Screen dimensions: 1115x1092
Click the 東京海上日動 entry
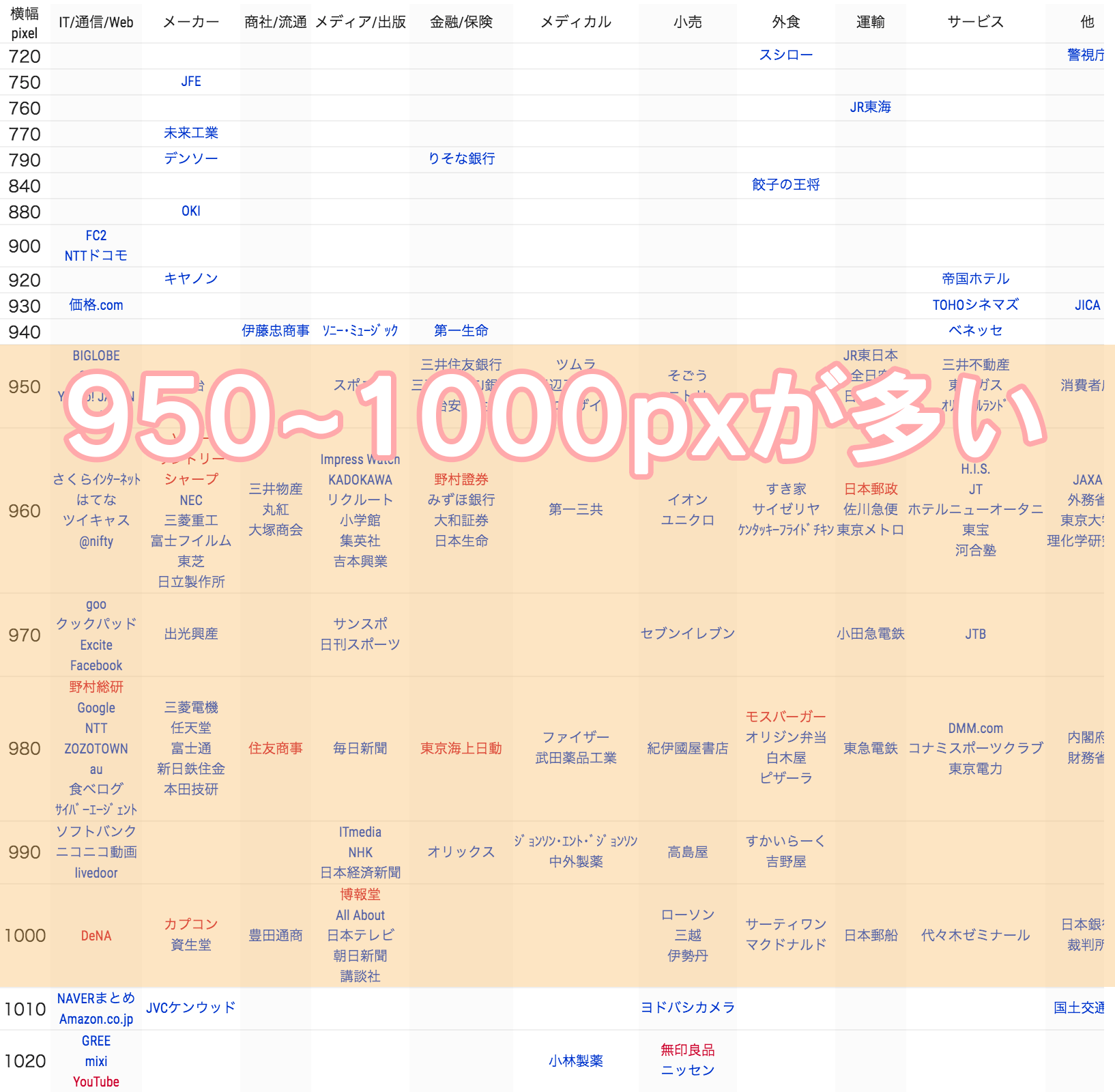coord(461,749)
